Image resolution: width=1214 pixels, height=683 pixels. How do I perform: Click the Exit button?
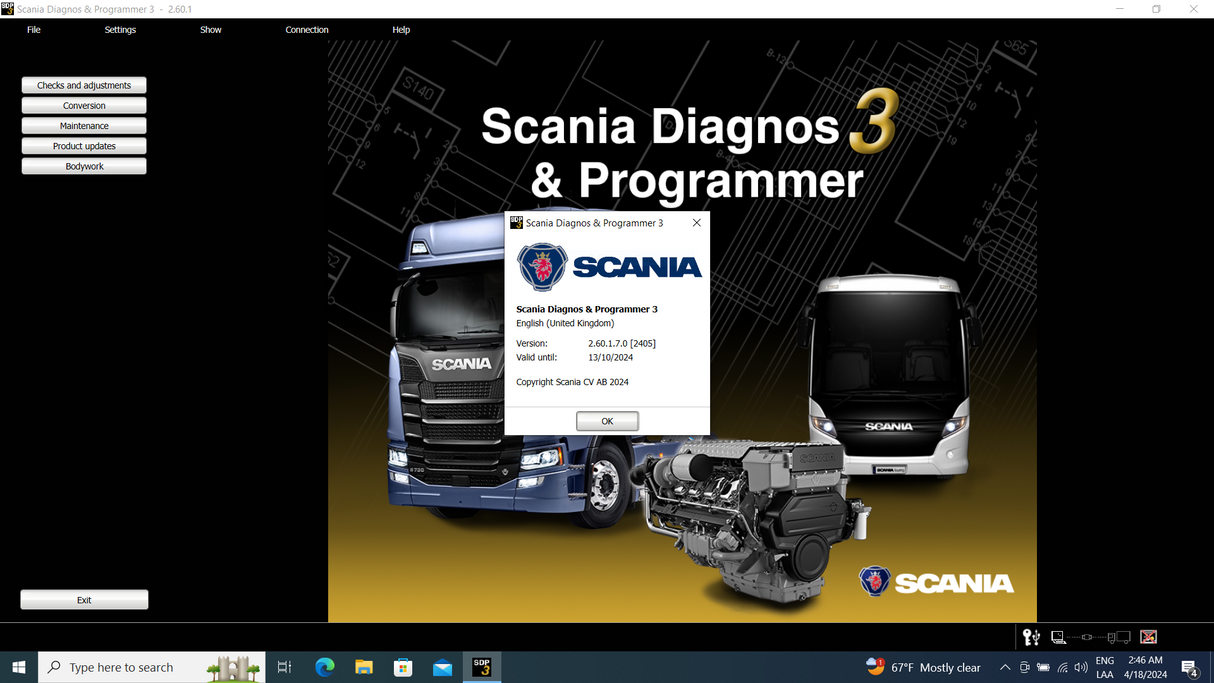[84, 600]
